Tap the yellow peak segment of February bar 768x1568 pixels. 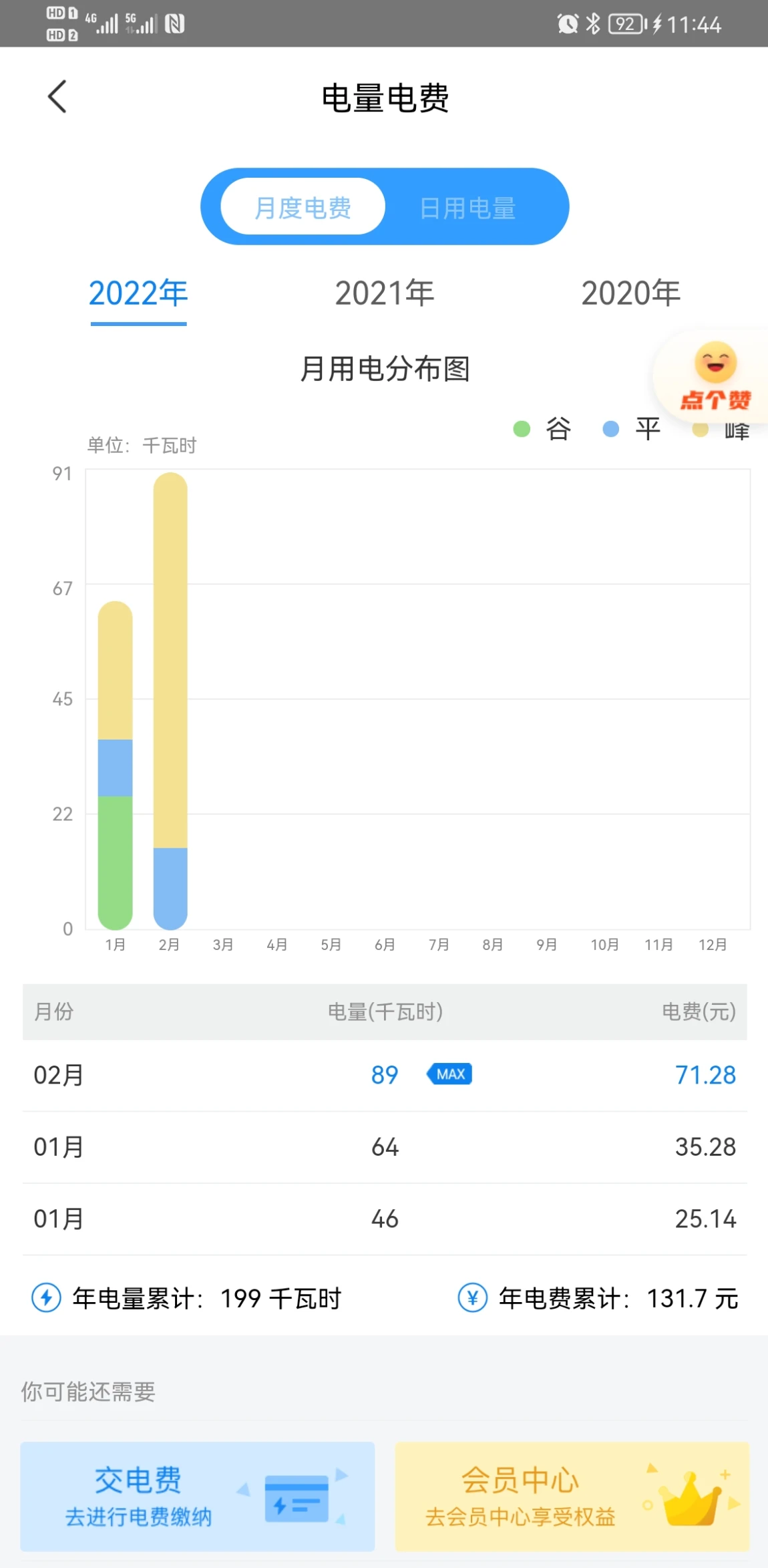(x=170, y=661)
